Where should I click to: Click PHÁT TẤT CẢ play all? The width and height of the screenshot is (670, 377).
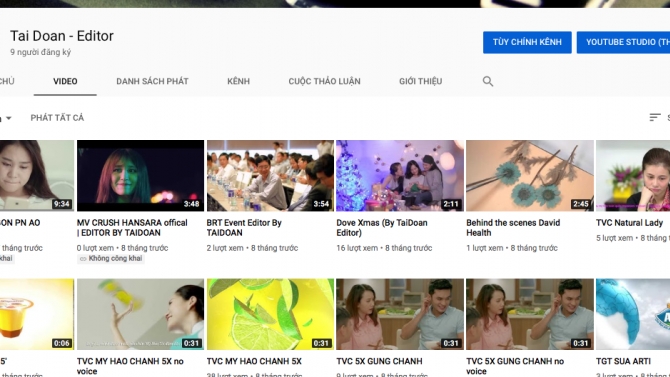(57, 118)
